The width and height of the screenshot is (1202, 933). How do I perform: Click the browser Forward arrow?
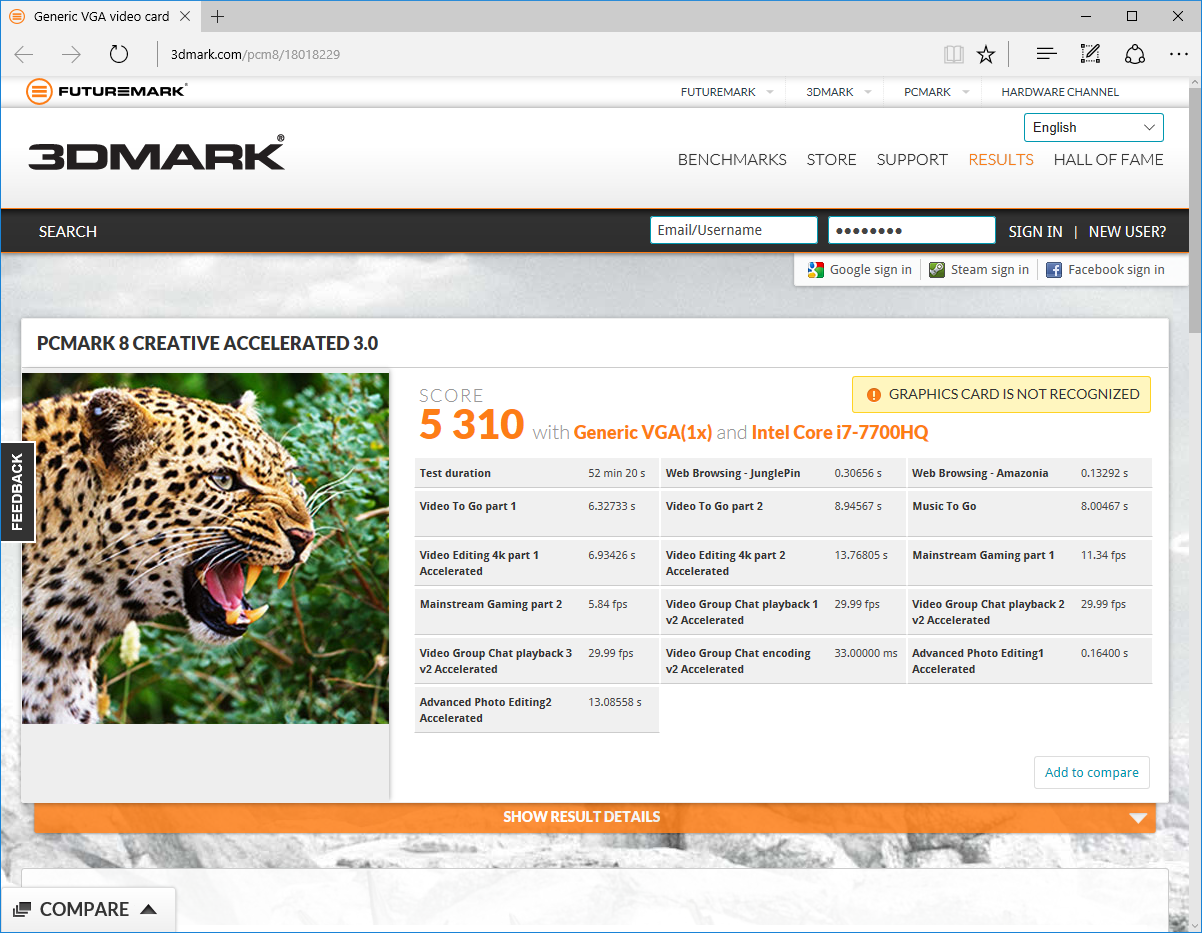(x=71, y=54)
